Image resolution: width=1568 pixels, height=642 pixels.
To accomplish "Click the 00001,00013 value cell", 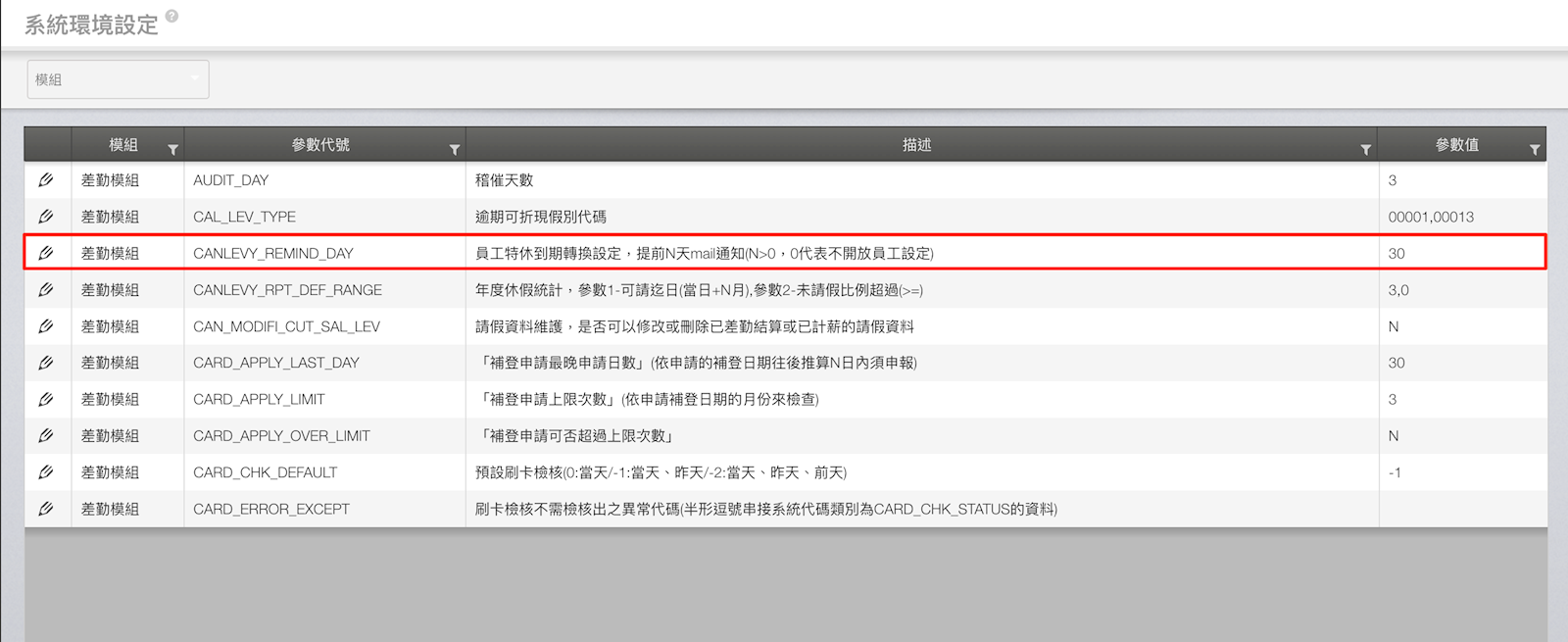I will click(1431, 217).
